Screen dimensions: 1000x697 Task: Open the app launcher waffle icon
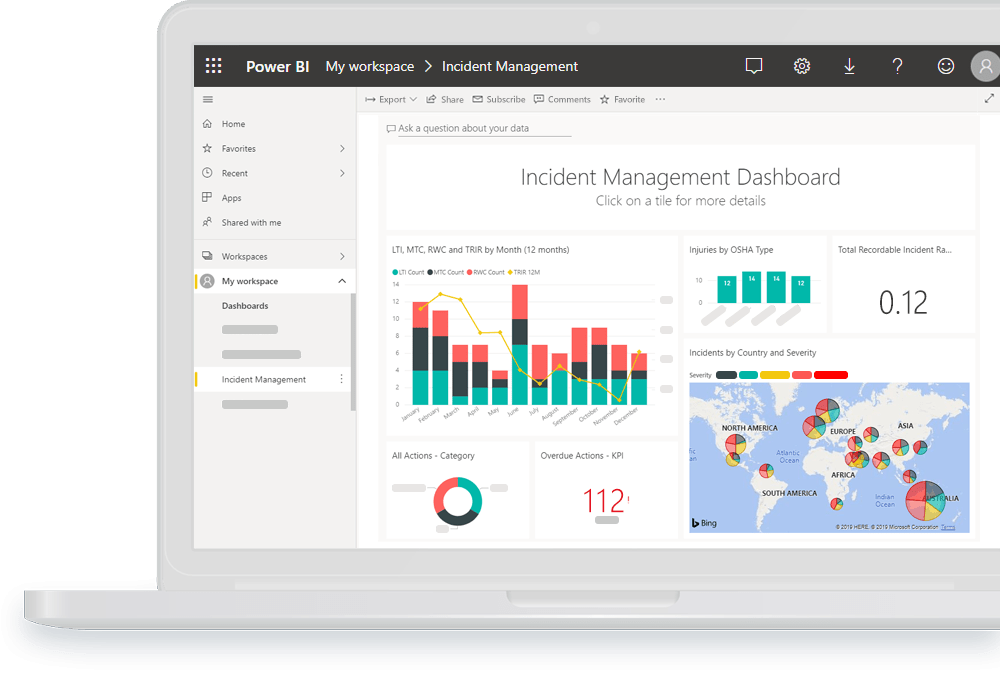pyautogui.click(x=214, y=66)
